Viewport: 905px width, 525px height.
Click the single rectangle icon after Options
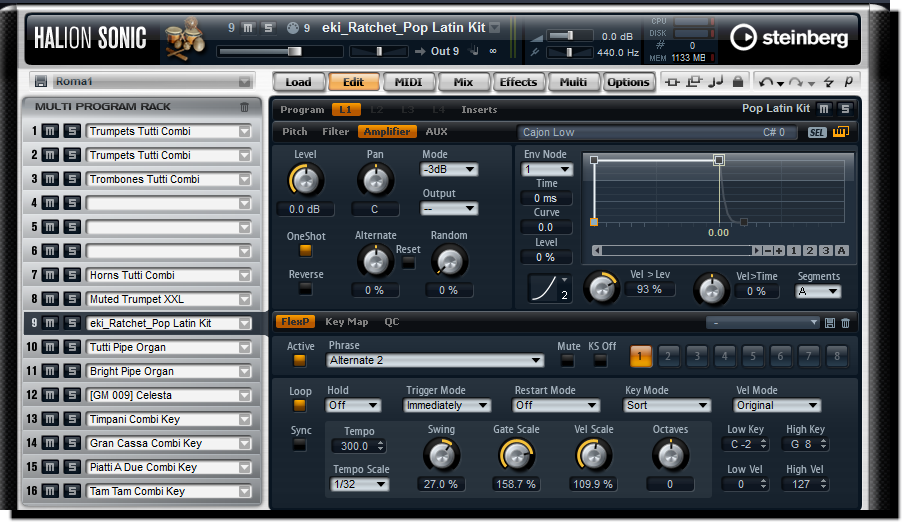(x=672, y=82)
